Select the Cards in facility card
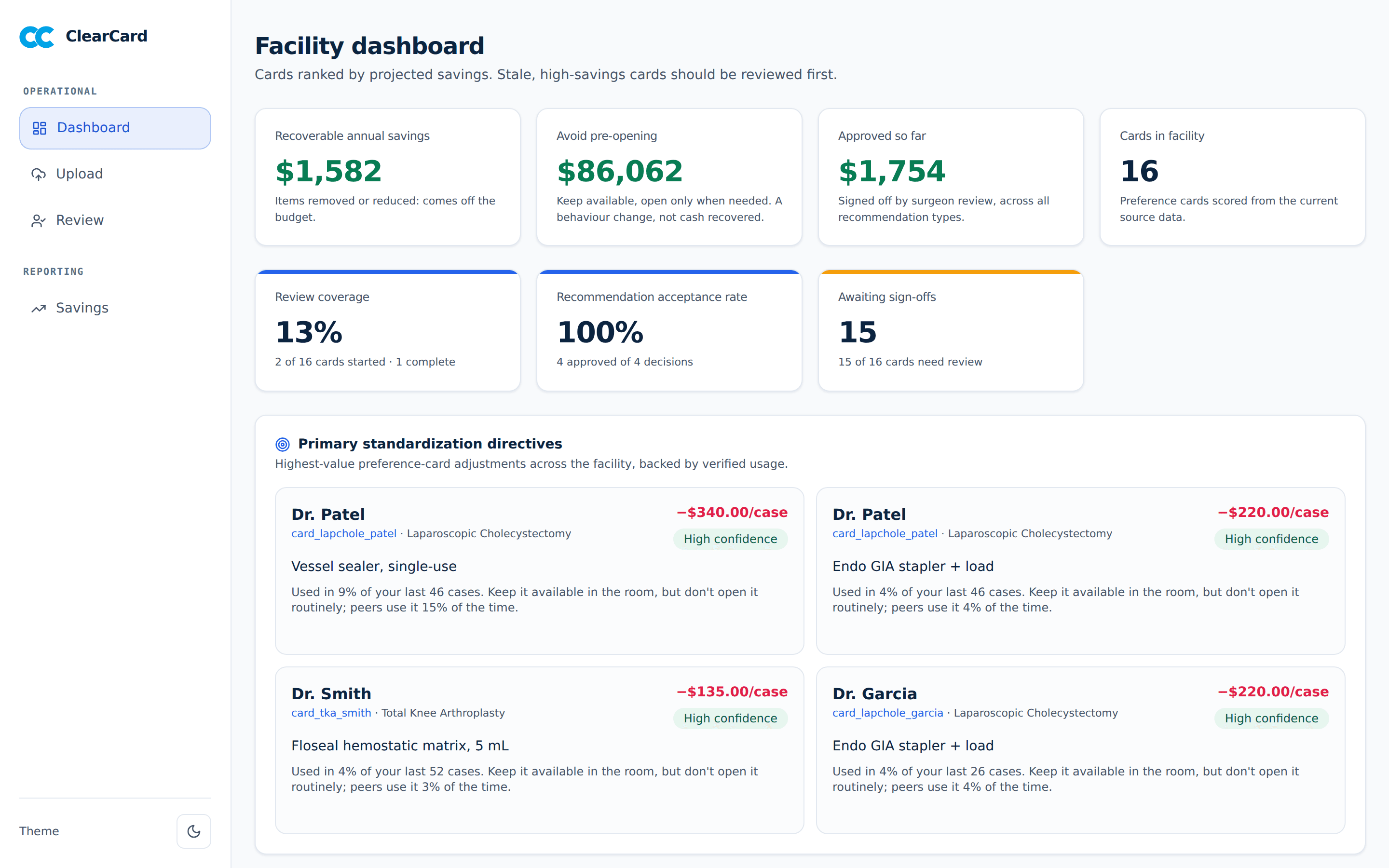The width and height of the screenshot is (1389, 868). (x=1232, y=177)
